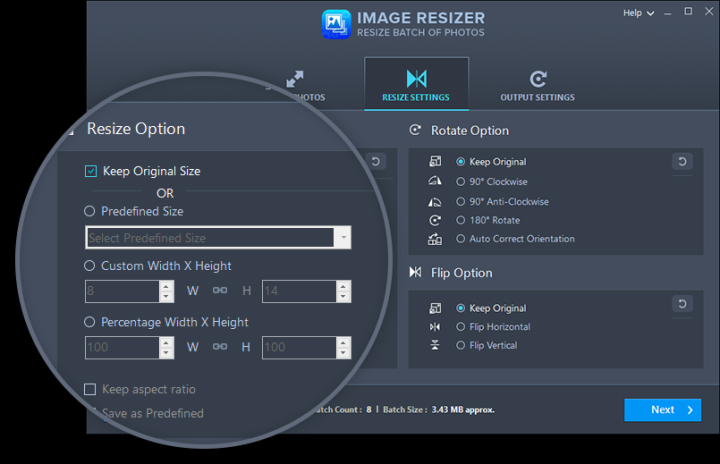This screenshot has width=720, height=464.
Task: Click the 180° Rotate icon
Action: [x=435, y=220]
